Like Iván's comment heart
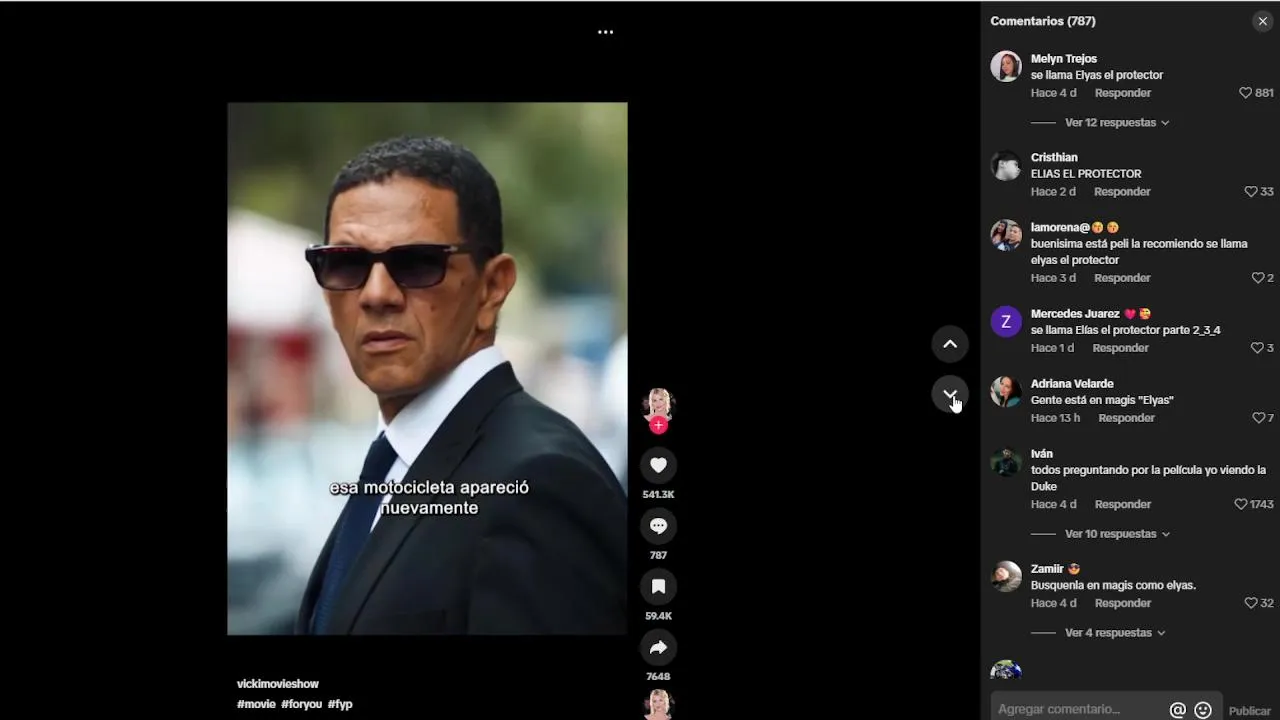The image size is (1280, 720). (x=1241, y=505)
